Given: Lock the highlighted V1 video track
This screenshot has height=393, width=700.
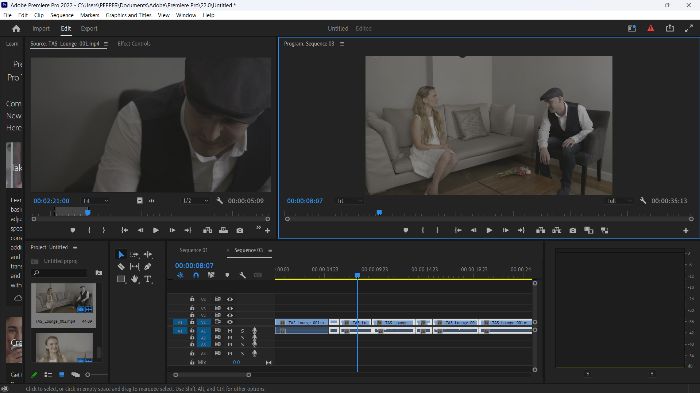Looking at the screenshot, I should pos(192,322).
